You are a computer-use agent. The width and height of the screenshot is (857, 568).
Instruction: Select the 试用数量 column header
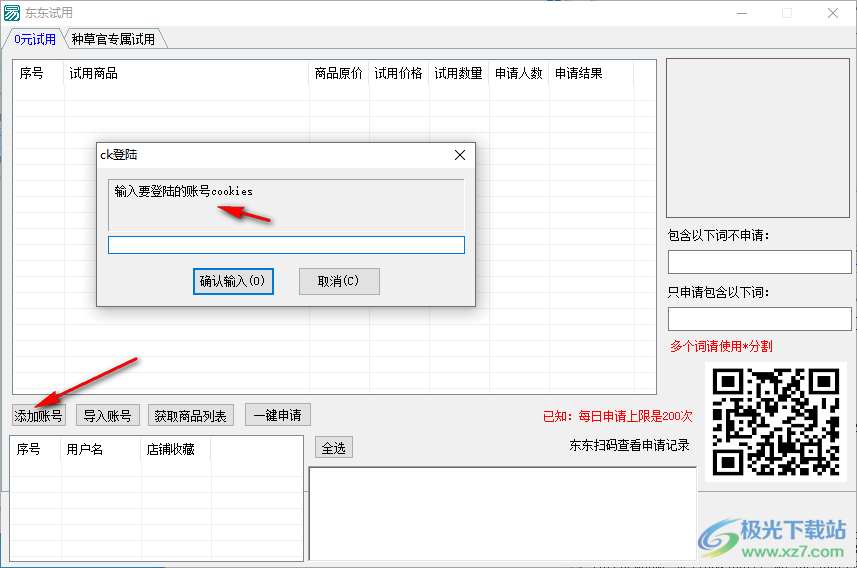(459, 73)
